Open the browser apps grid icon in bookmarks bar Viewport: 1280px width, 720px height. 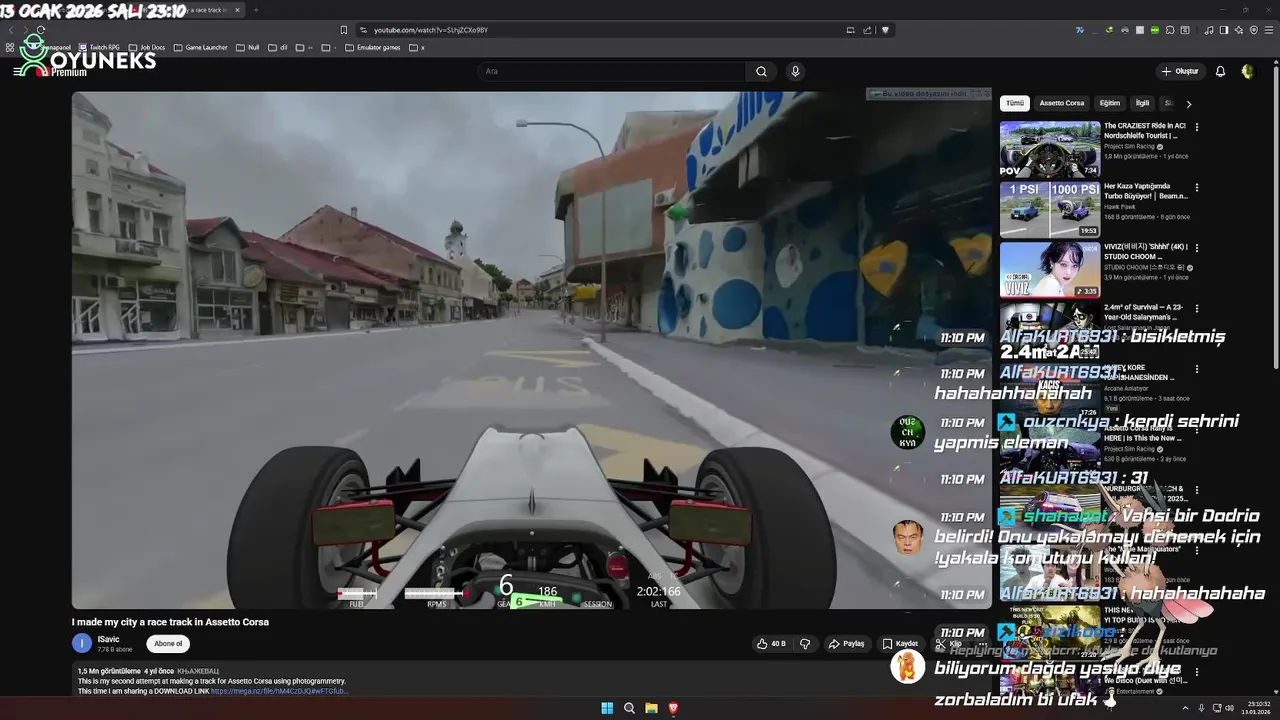coord(10,47)
